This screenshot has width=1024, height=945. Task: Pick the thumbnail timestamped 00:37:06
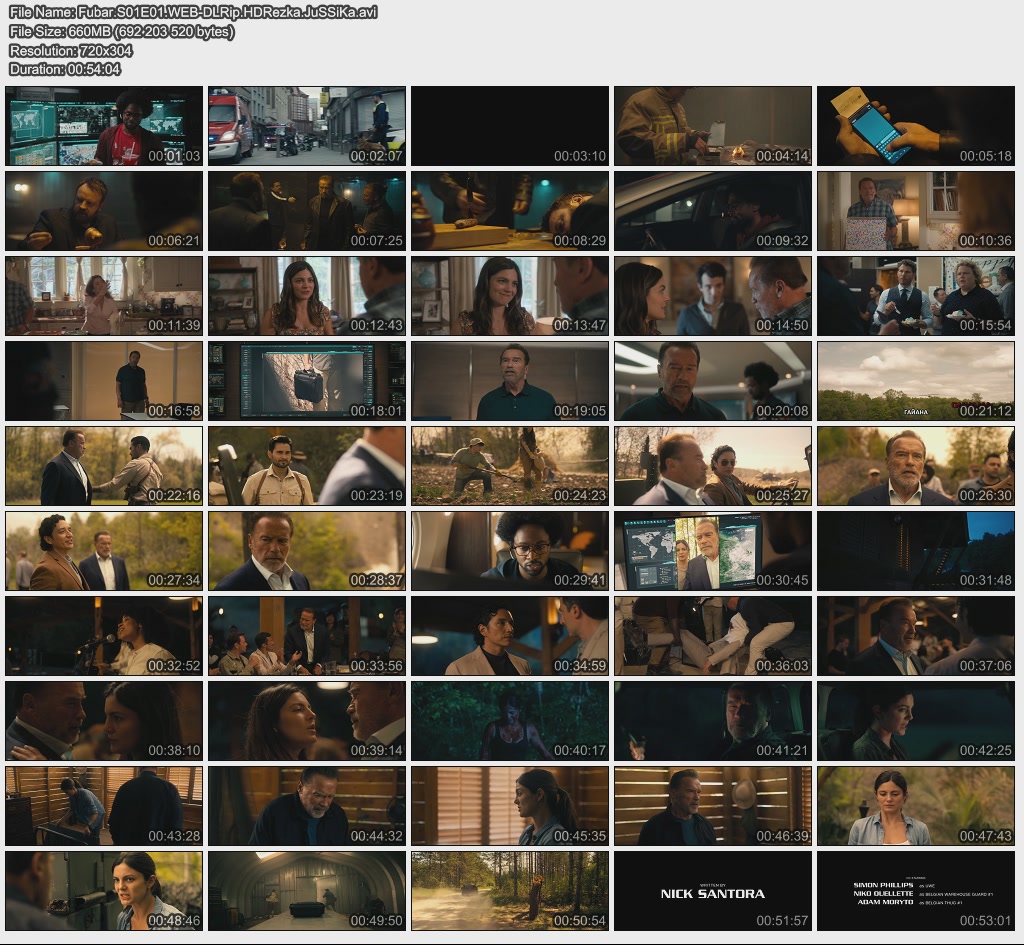click(916, 636)
